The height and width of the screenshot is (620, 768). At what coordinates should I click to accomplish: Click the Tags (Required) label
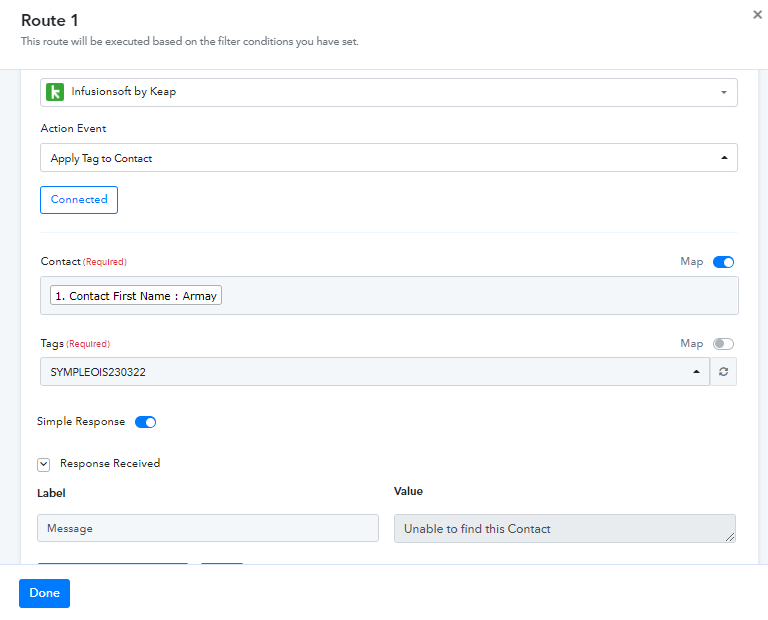75,344
